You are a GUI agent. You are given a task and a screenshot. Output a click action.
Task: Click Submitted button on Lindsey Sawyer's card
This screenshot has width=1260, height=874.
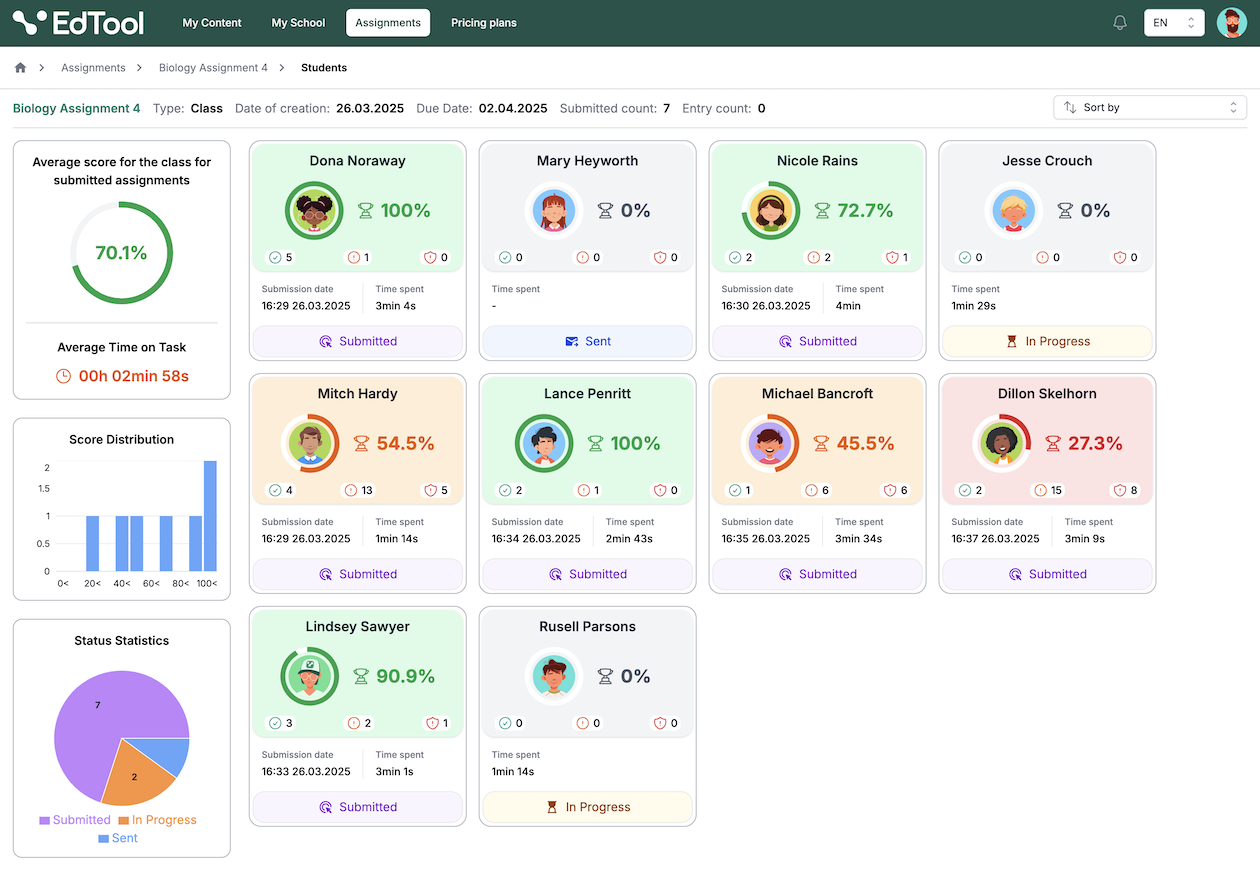358,807
